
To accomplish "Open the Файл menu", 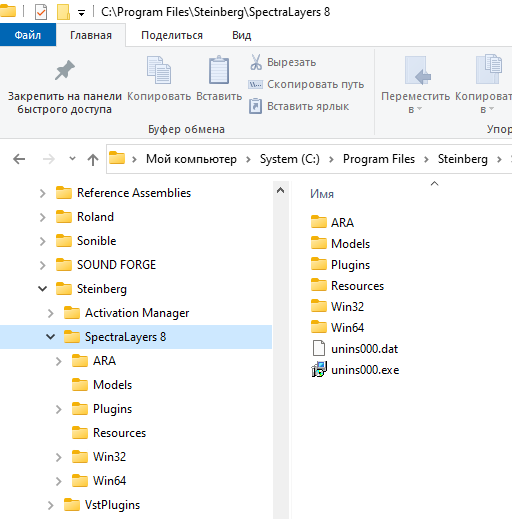I will 28,35.
